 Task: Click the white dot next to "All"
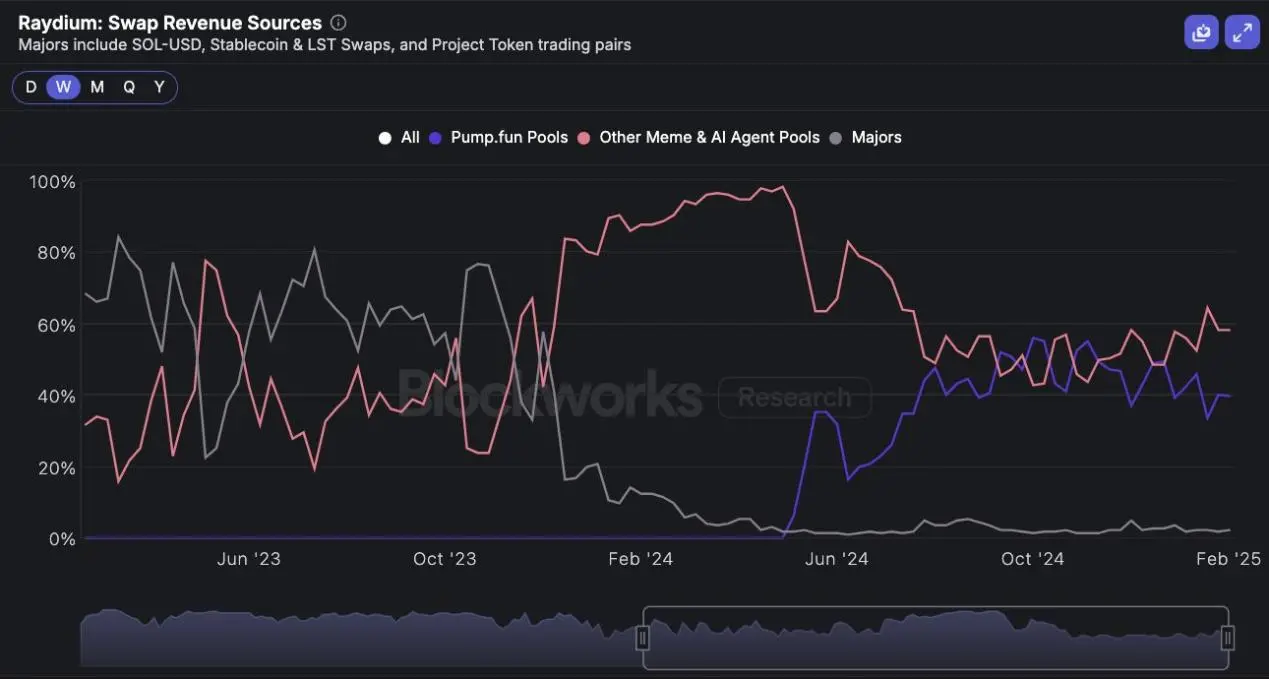click(x=385, y=137)
